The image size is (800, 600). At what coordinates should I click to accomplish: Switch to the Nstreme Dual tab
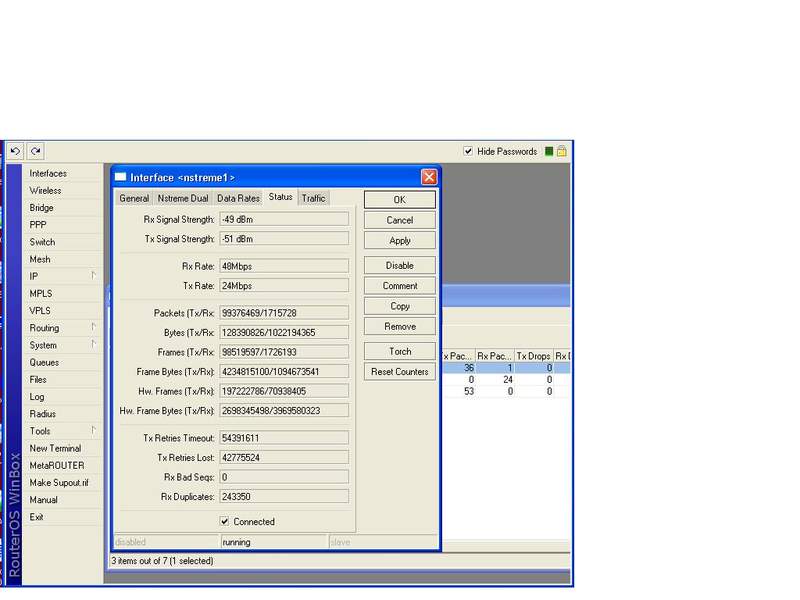(183, 198)
